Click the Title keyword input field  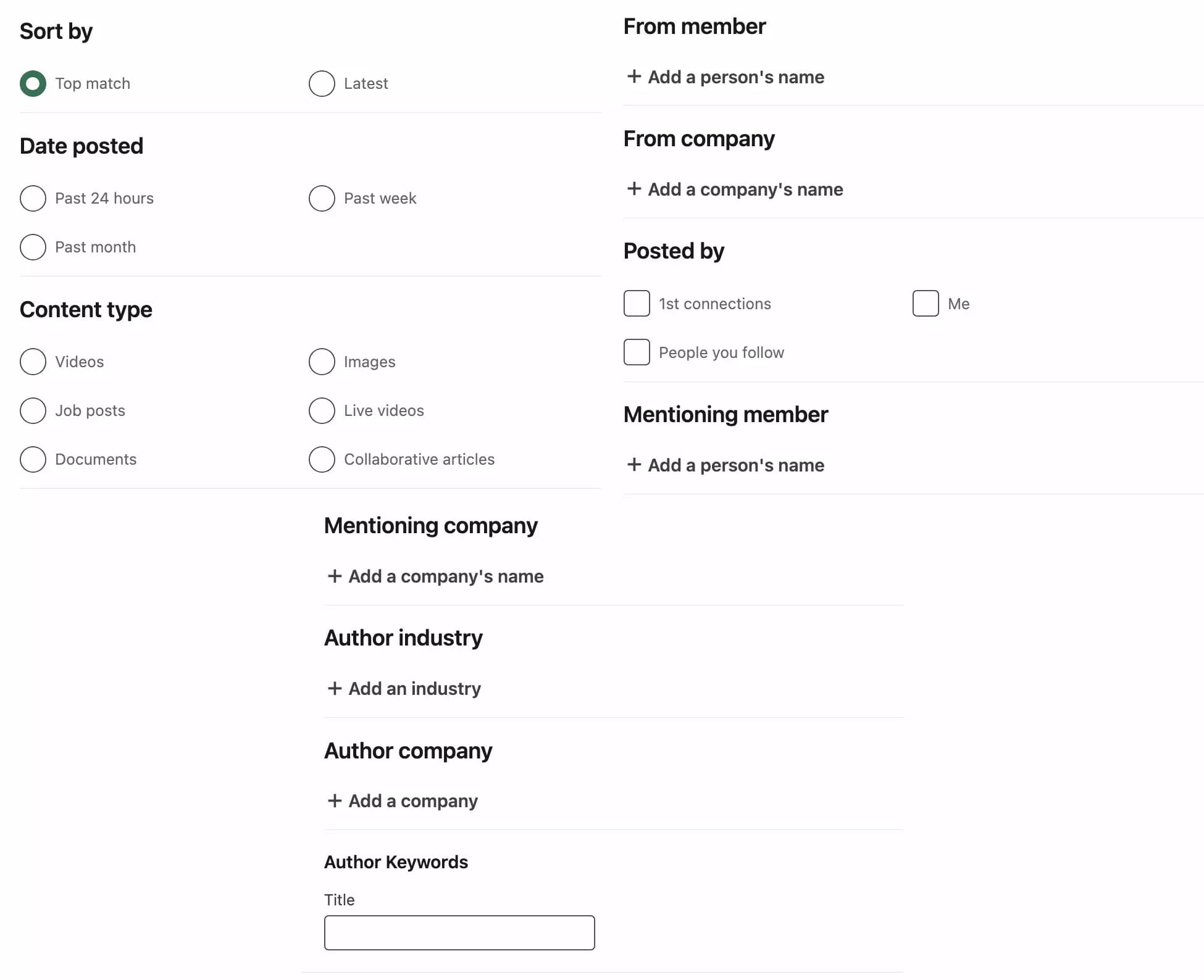pos(459,932)
